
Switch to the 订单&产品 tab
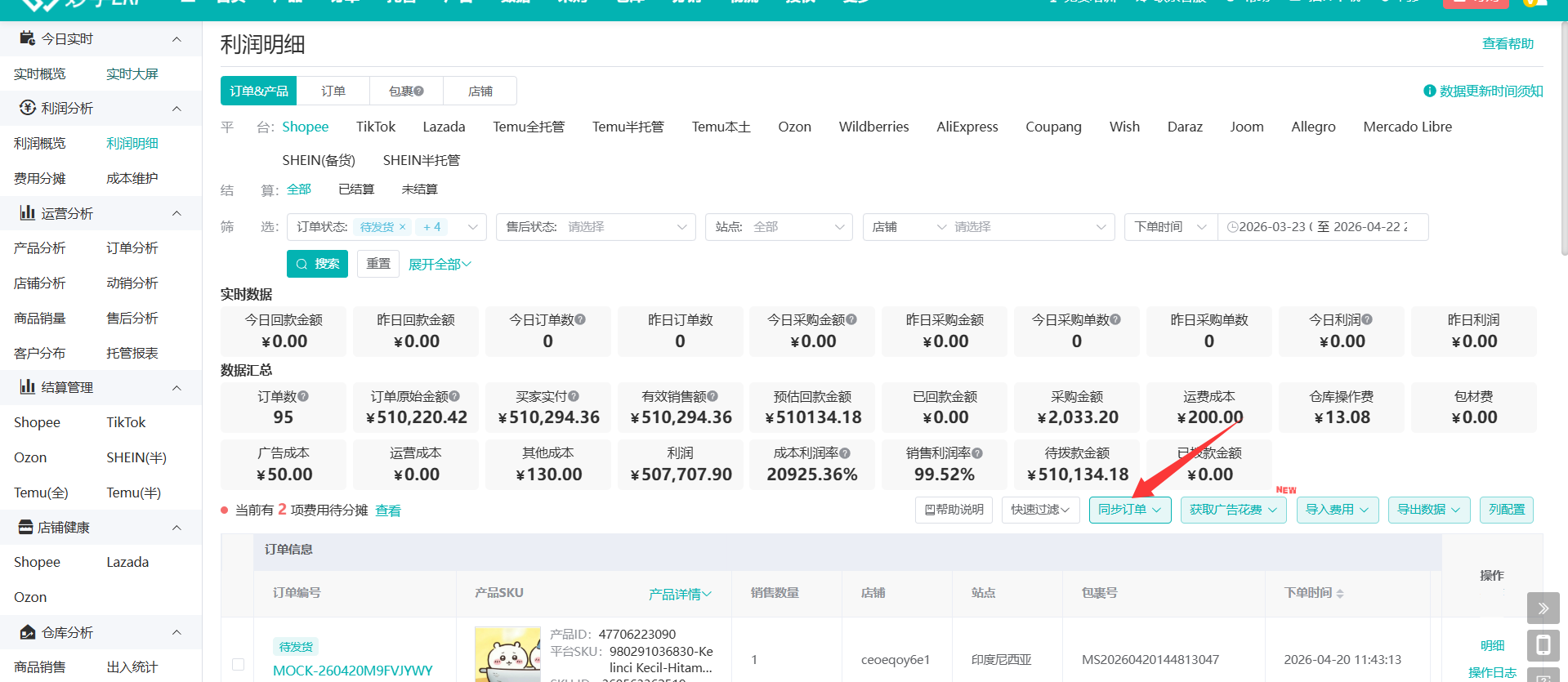258,91
